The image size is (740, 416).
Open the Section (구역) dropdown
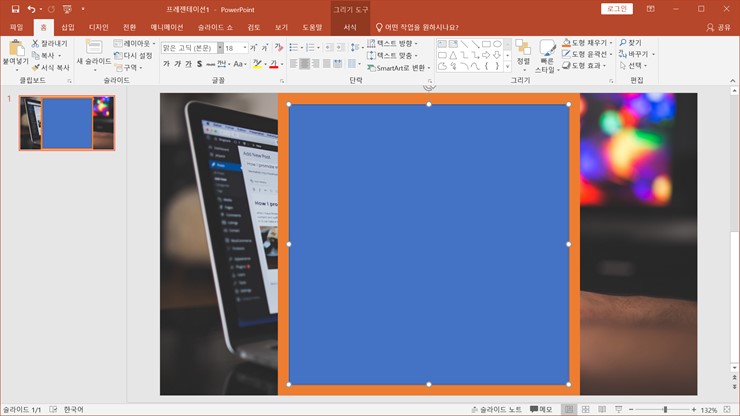click(x=128, y=68)
